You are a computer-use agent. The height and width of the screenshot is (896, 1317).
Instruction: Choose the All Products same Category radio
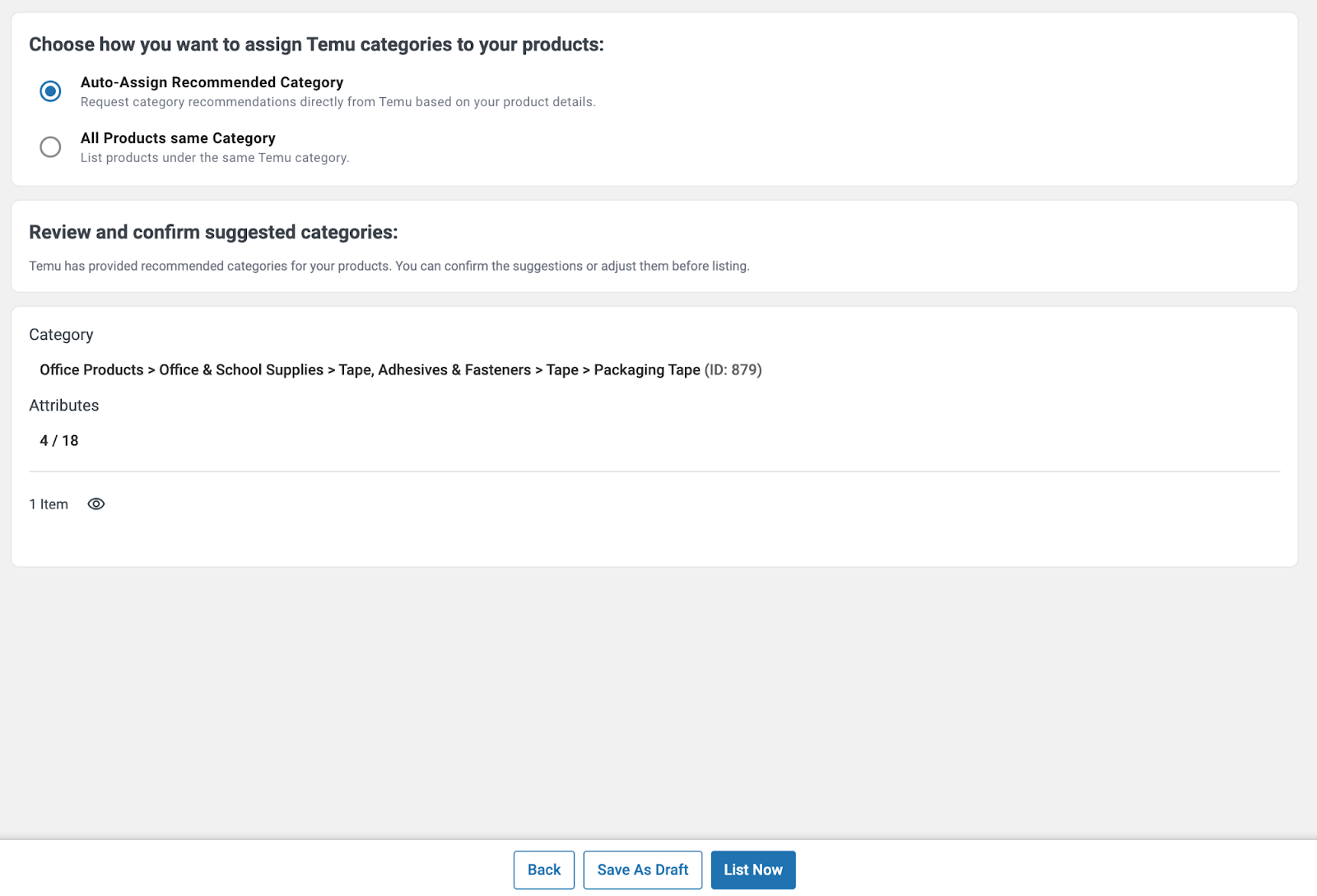50,147
